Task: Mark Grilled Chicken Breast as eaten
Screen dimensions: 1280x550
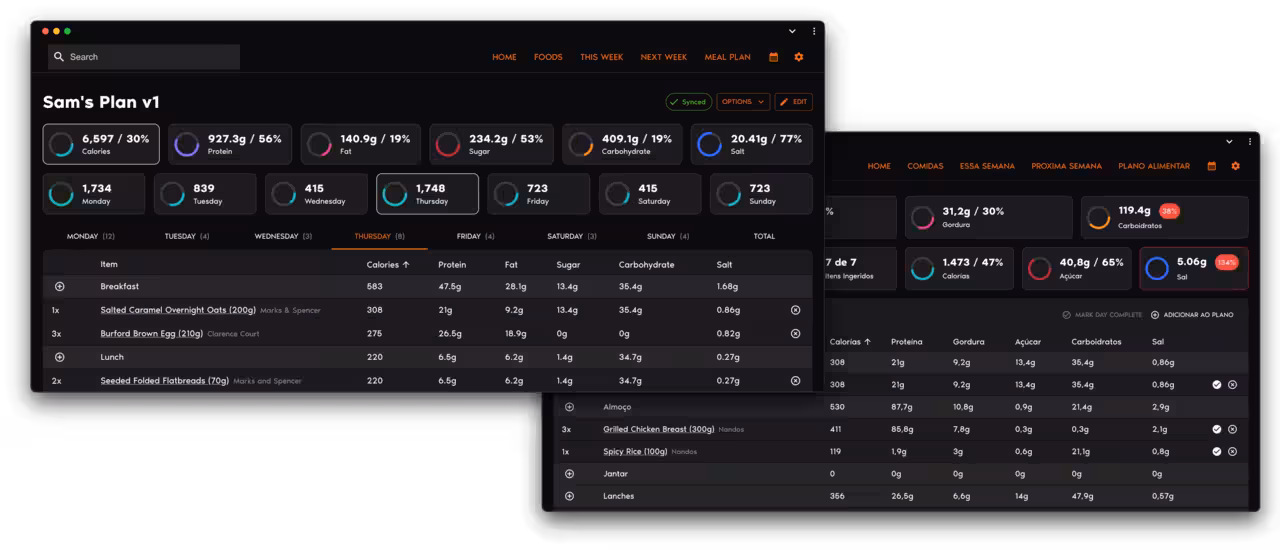Action: coord(1217,429)
